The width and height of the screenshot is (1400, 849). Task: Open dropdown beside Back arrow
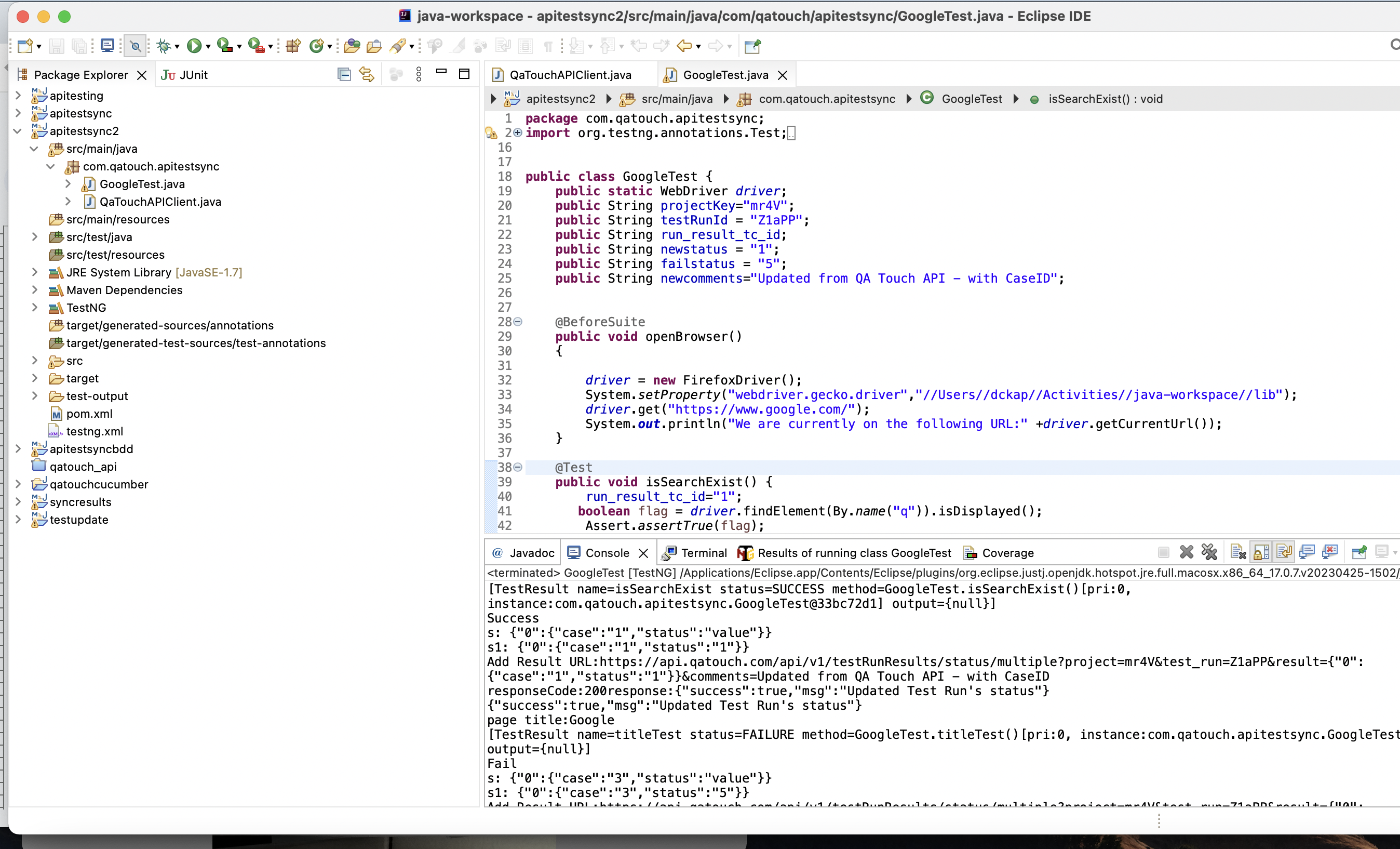(698, 47)
